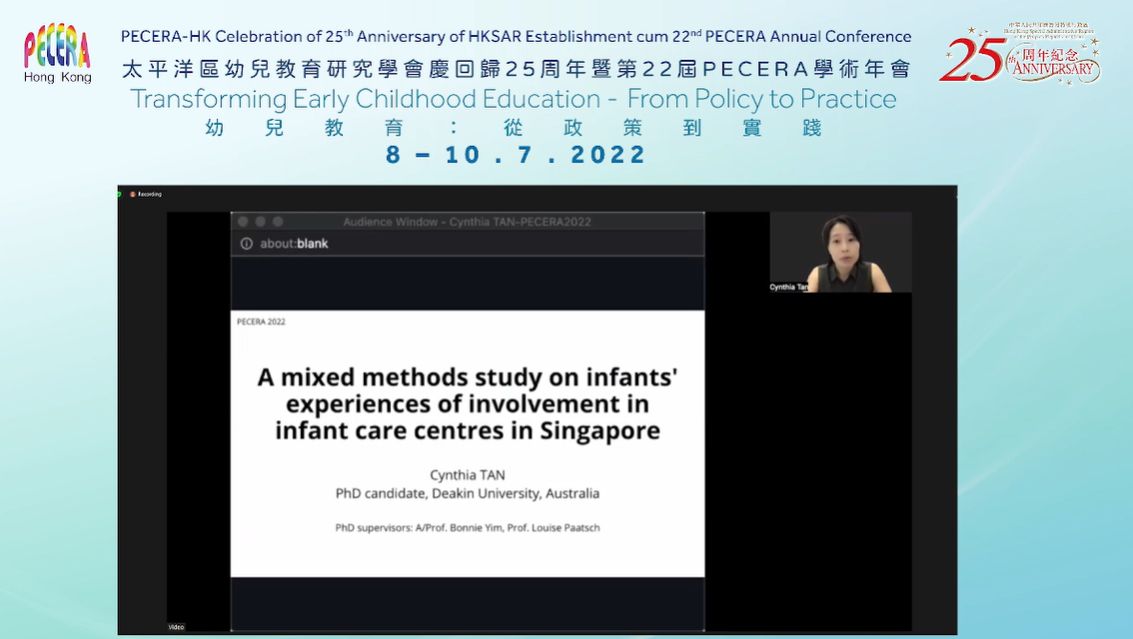This screenshot has width=1133, height=639.
Task: Click the presentation title about infants' experiences
Action: pos(467,404)
